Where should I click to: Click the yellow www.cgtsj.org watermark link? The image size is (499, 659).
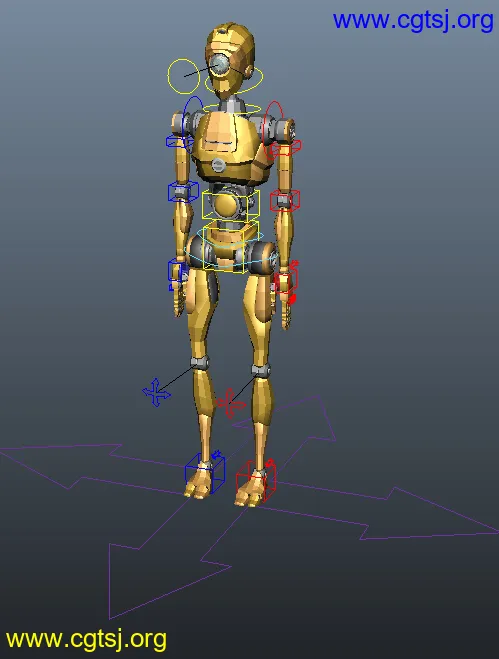pos(86,640)
